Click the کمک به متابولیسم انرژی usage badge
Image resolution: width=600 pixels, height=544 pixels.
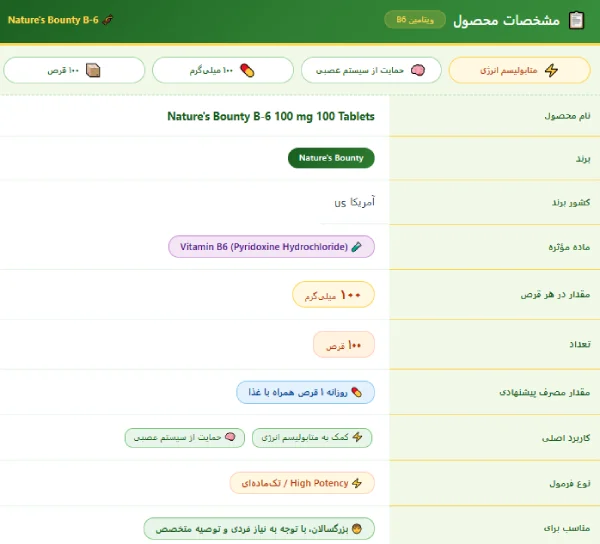[x=312, y=437]
